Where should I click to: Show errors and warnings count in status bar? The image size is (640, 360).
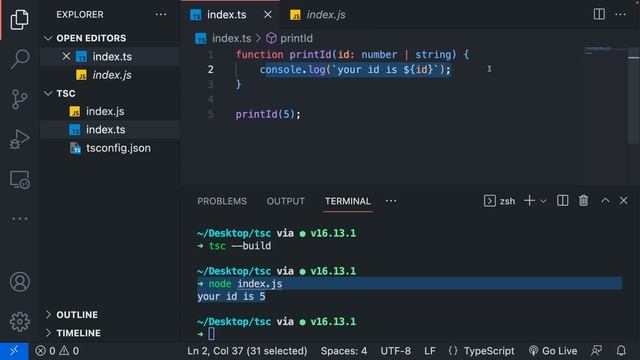[57, 351]
